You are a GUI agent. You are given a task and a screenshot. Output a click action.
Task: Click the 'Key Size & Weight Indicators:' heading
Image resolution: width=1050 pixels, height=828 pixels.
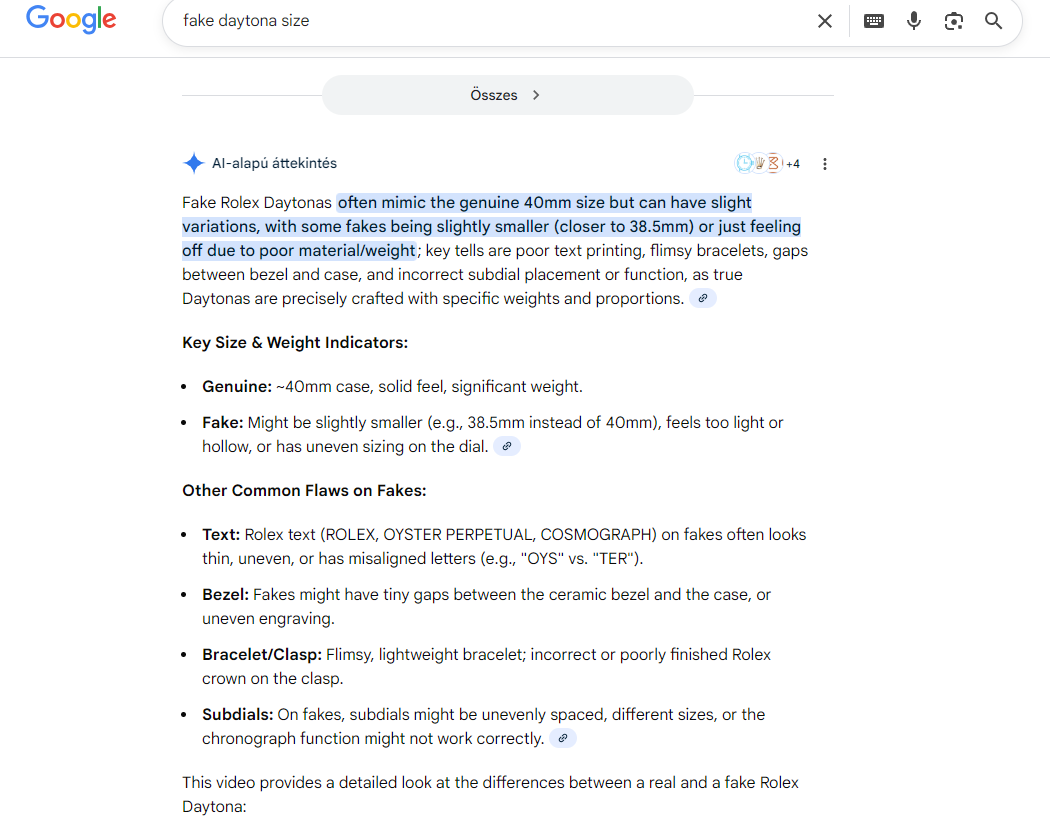(x=295, y=342)
